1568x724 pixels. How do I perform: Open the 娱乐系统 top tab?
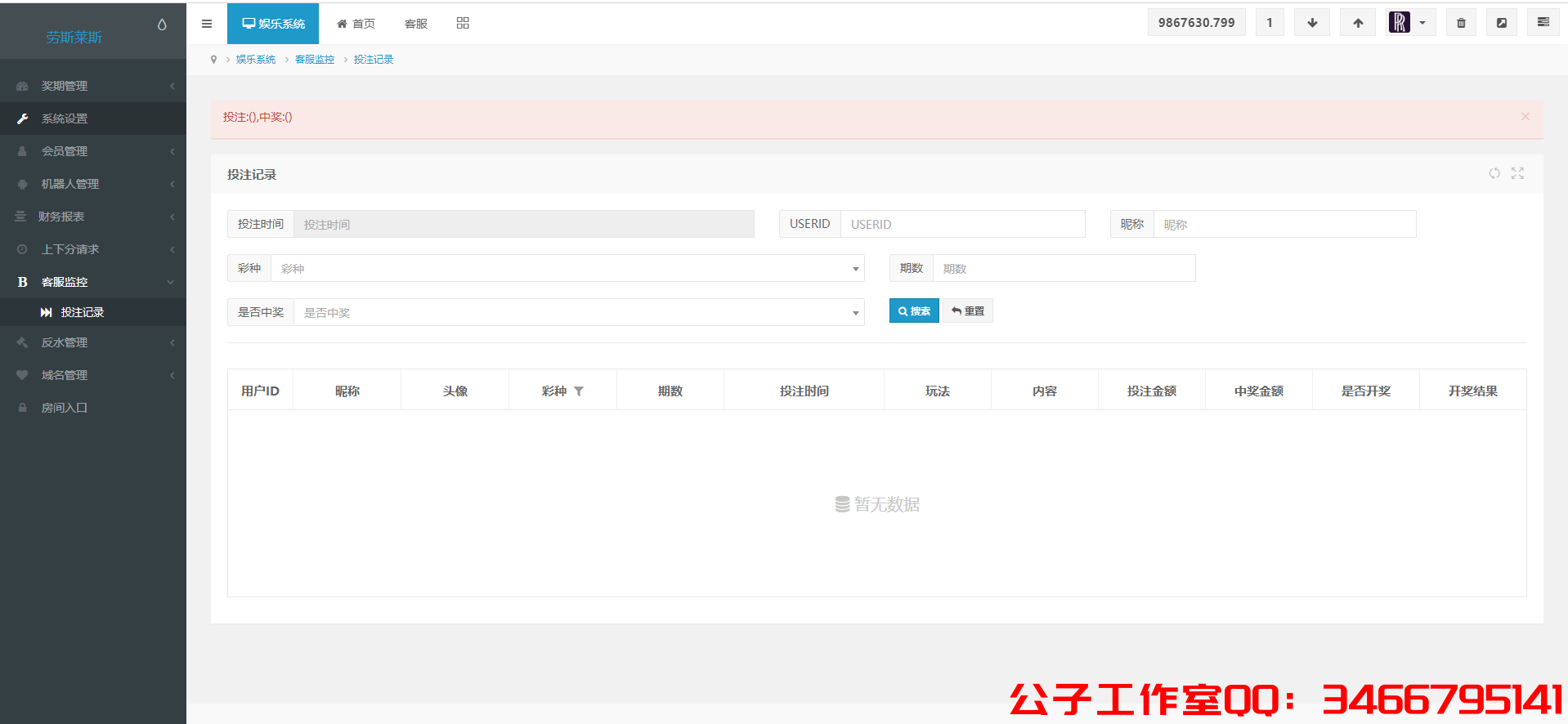273,24
